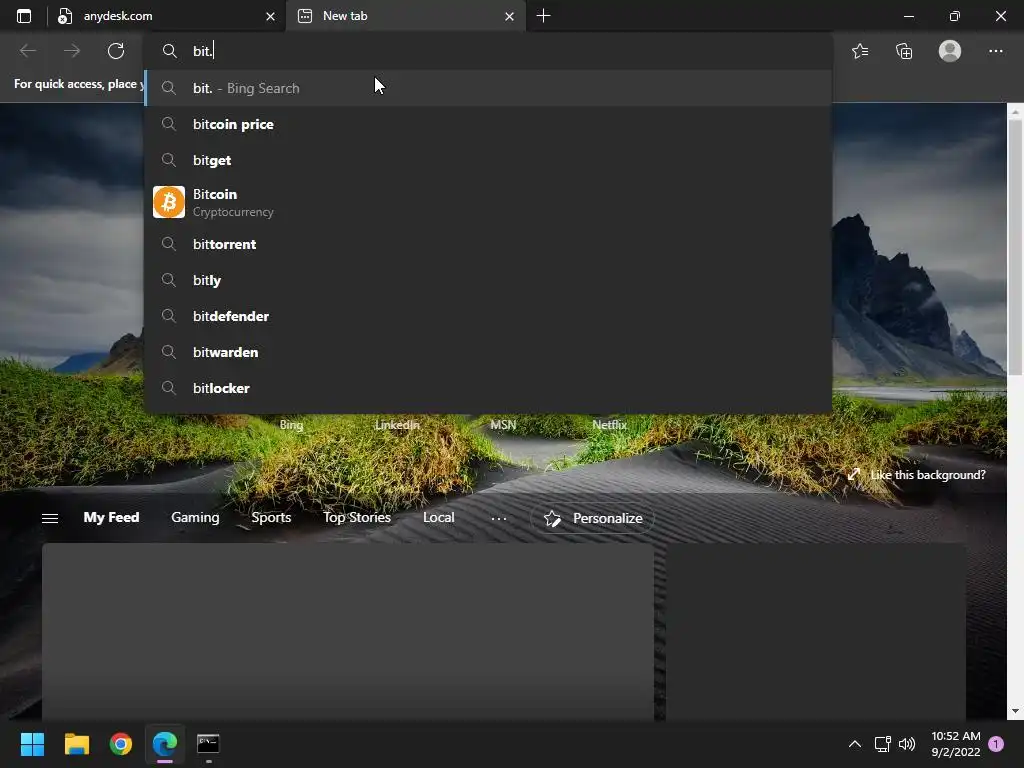Select the 'bitwarden' suggestion
Viewport: 1024px width, 768px height.
click(x=488, y=352)
